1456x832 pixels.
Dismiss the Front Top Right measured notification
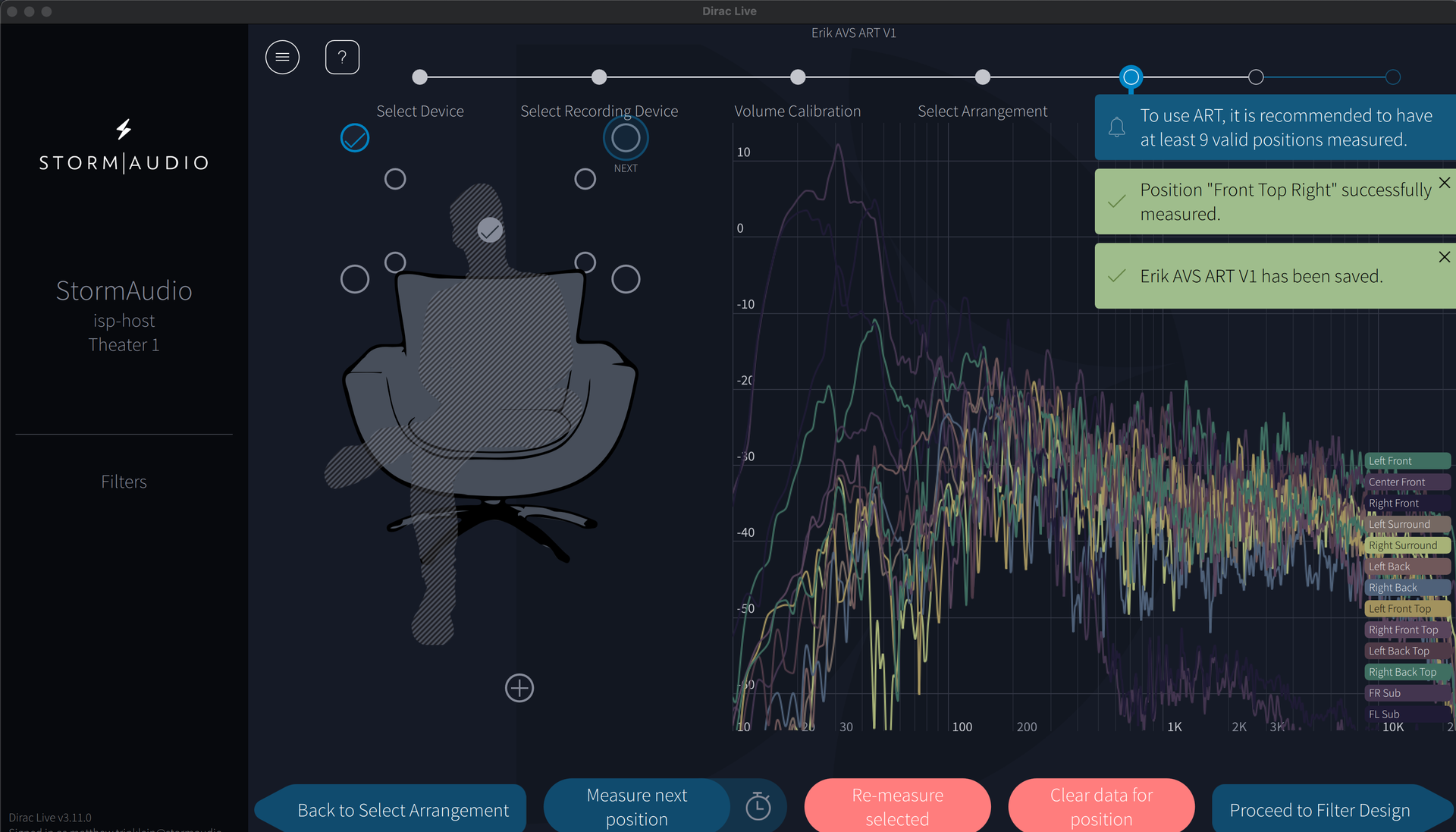pyautogui.click(x=1444, y=183)
